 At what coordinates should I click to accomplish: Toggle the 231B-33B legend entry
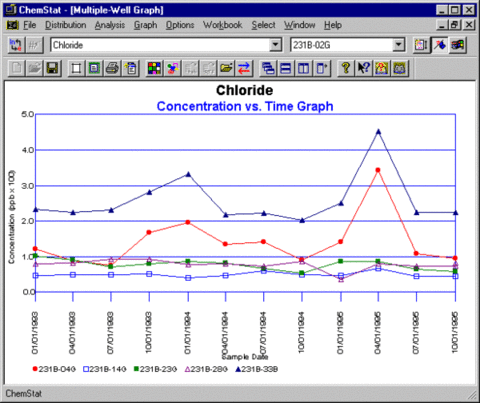coord(257,369)
